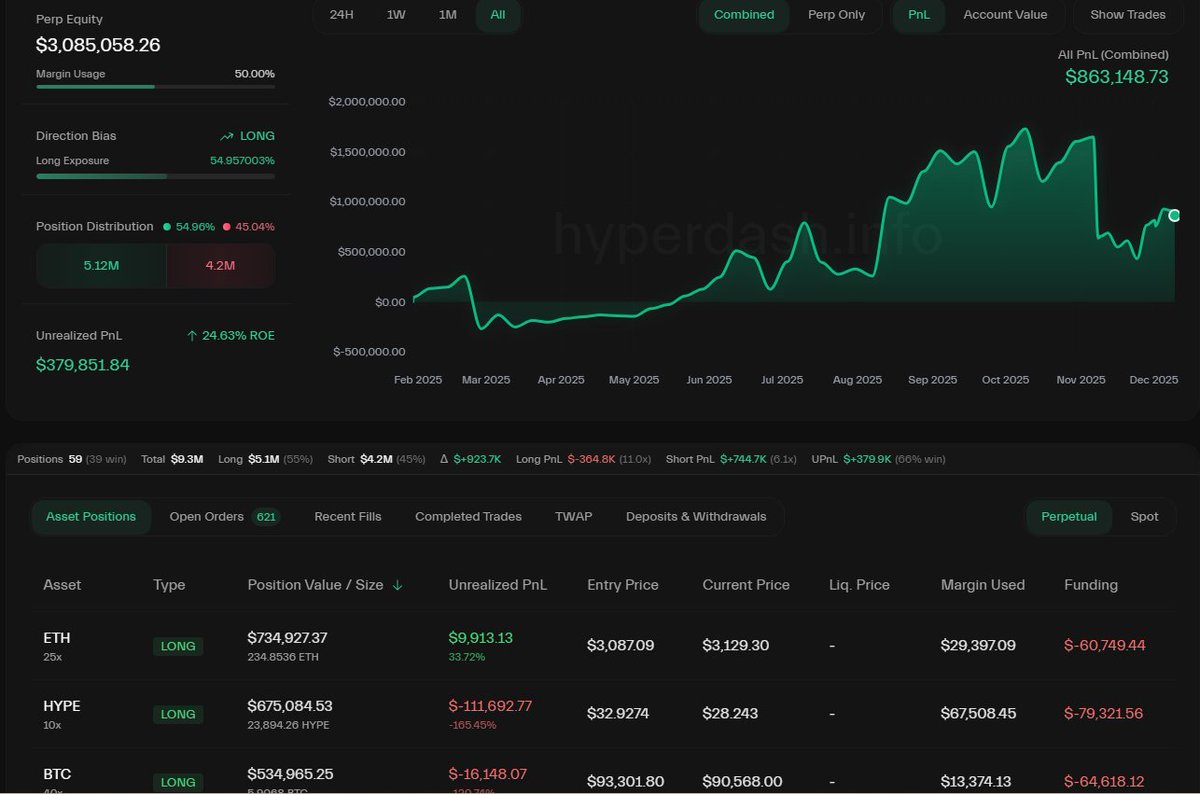Switch chart to Perp Only
1200x794 pixels.
tap(837, 15)
